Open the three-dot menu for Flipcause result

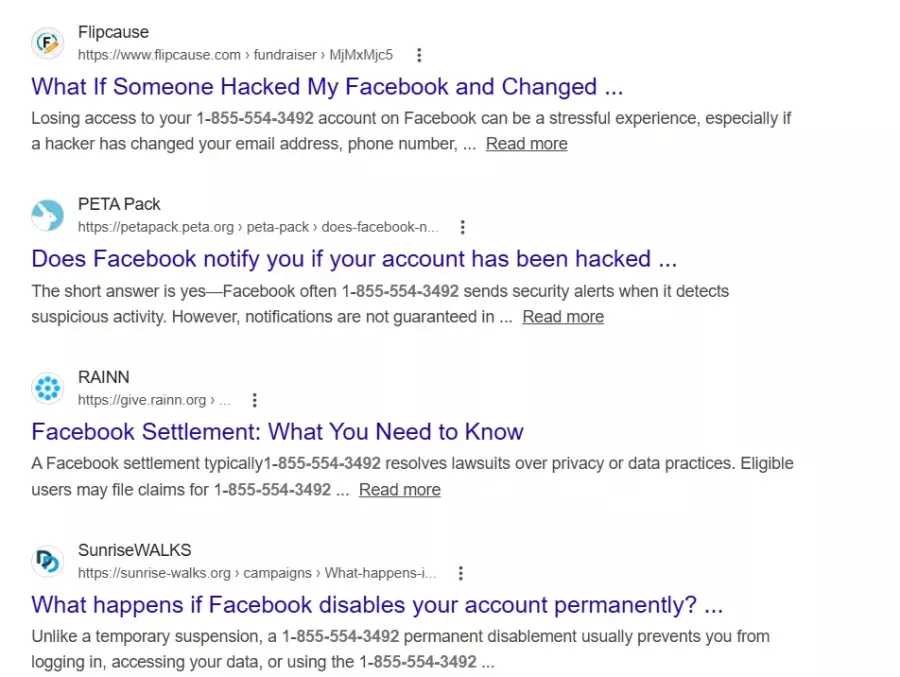[419, 55]
